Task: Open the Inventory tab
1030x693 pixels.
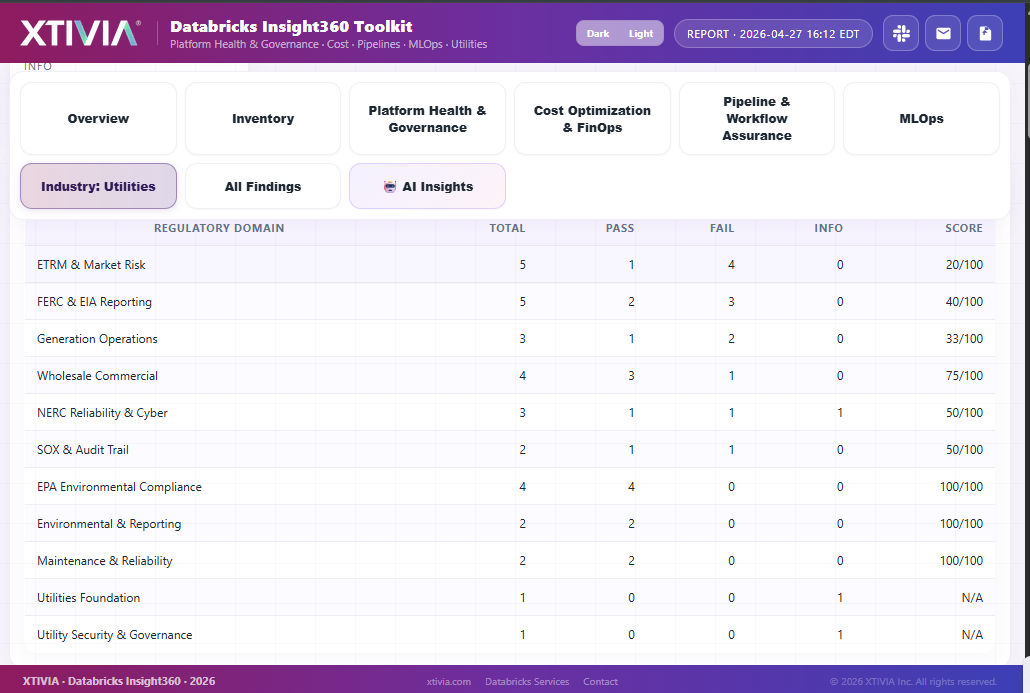Action: [263, 118]
